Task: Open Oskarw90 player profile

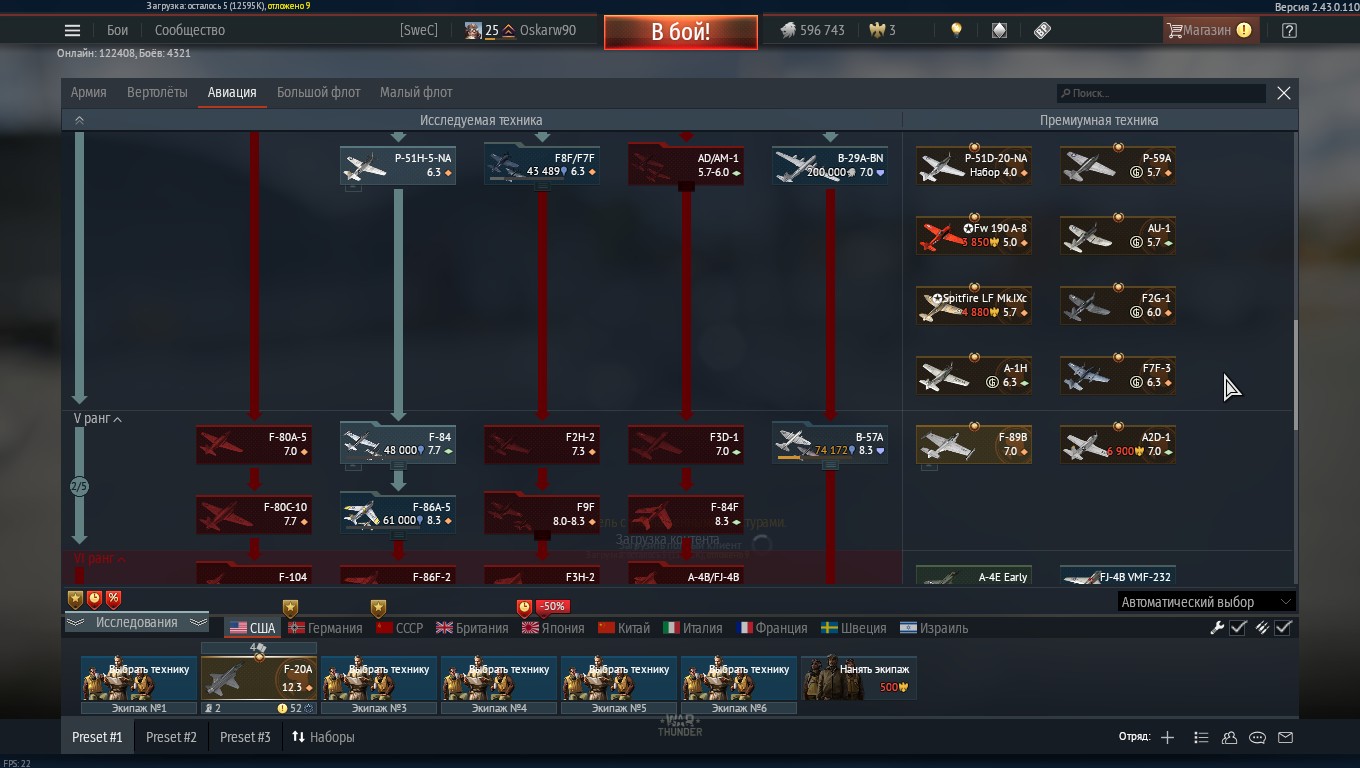Action: tap(546, 30)
